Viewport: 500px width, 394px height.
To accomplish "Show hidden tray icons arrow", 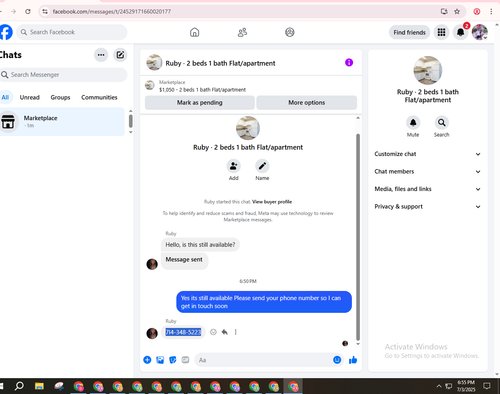I will (439, 386).
